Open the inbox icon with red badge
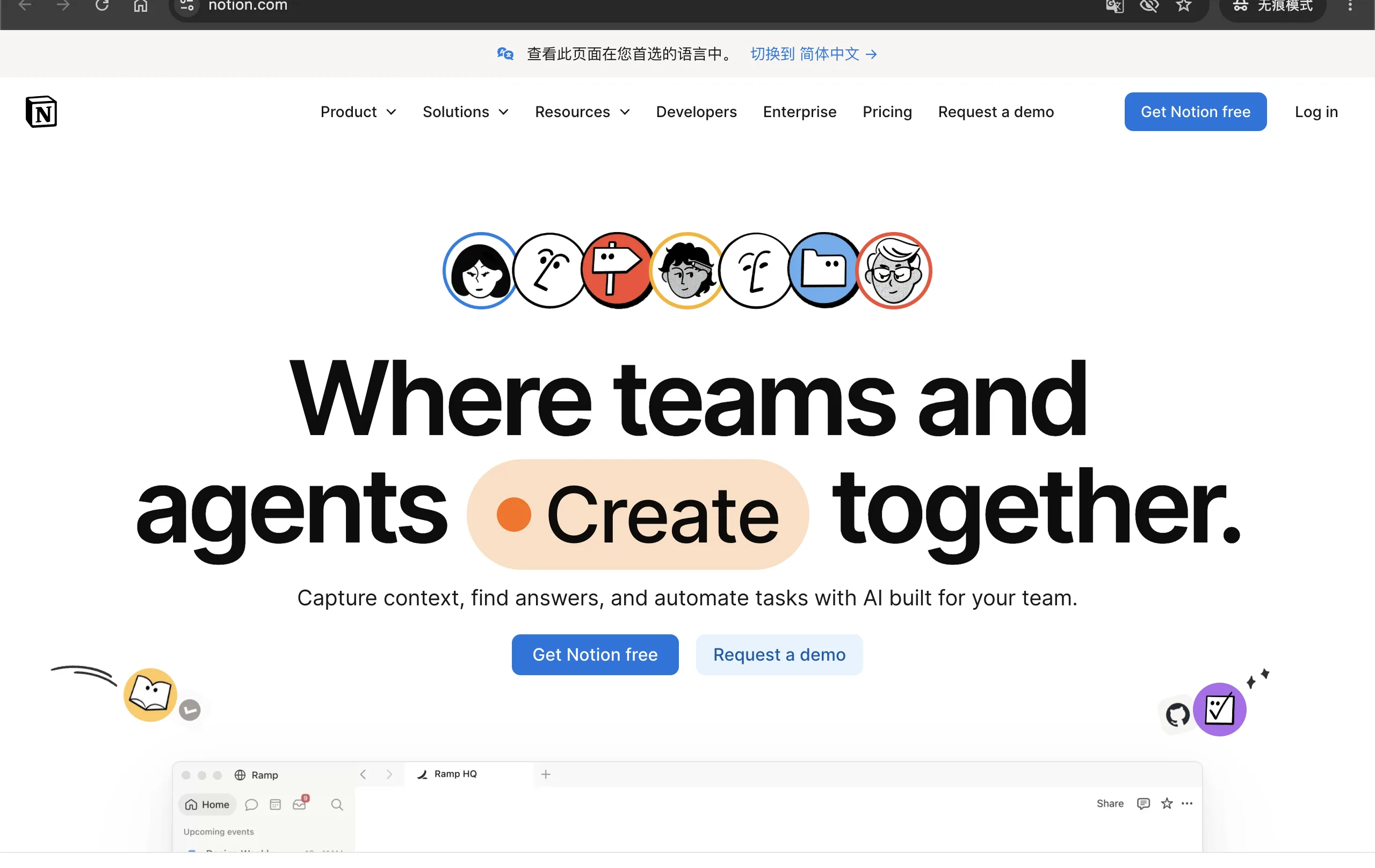Viewport: 1375px width, 868px height. pyautogui.click(x=300, y=803)
